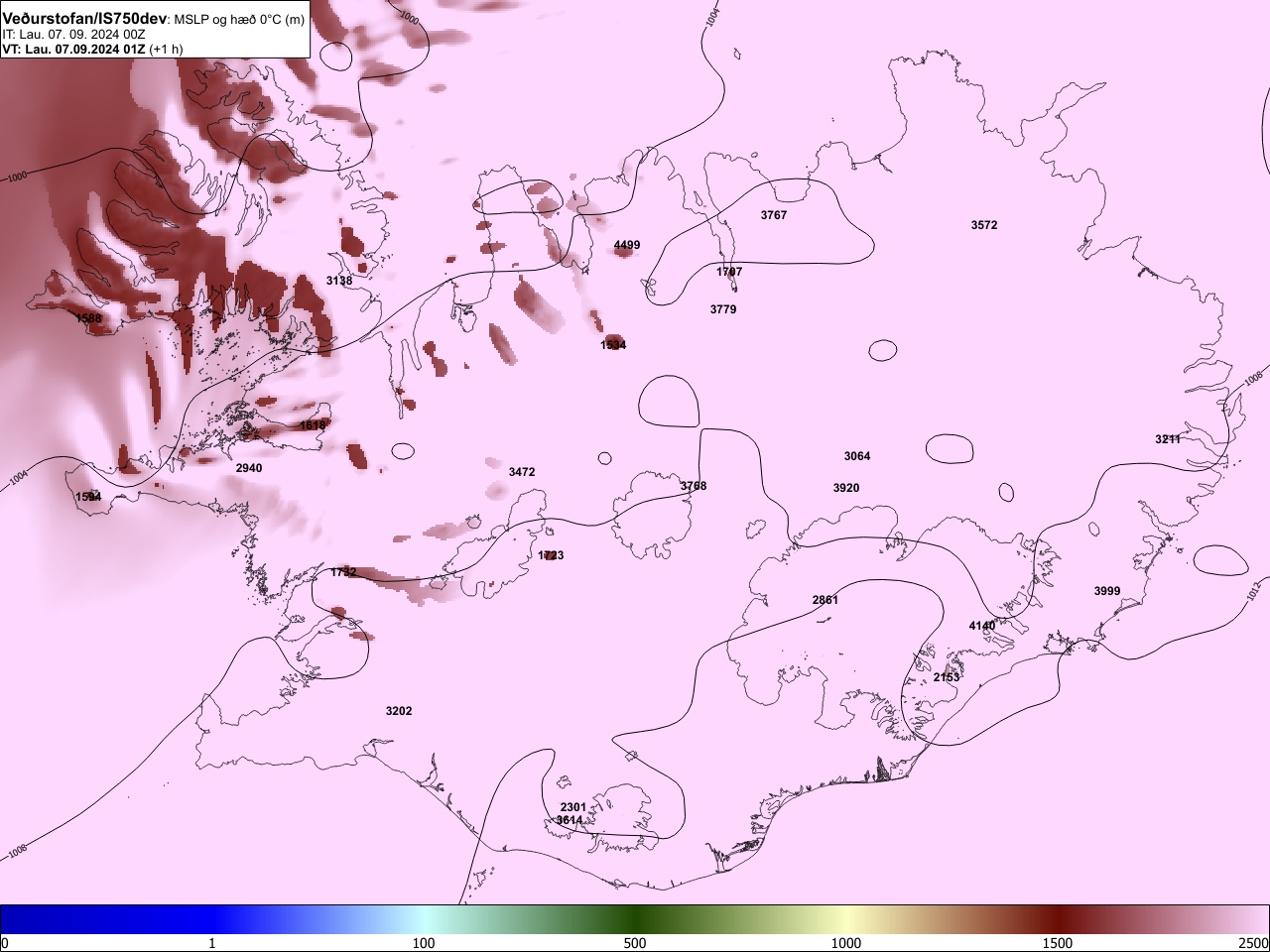1270x952 pixels.
Task: Click the 100 label on the colour scale
Action: (x=424, y=942)
